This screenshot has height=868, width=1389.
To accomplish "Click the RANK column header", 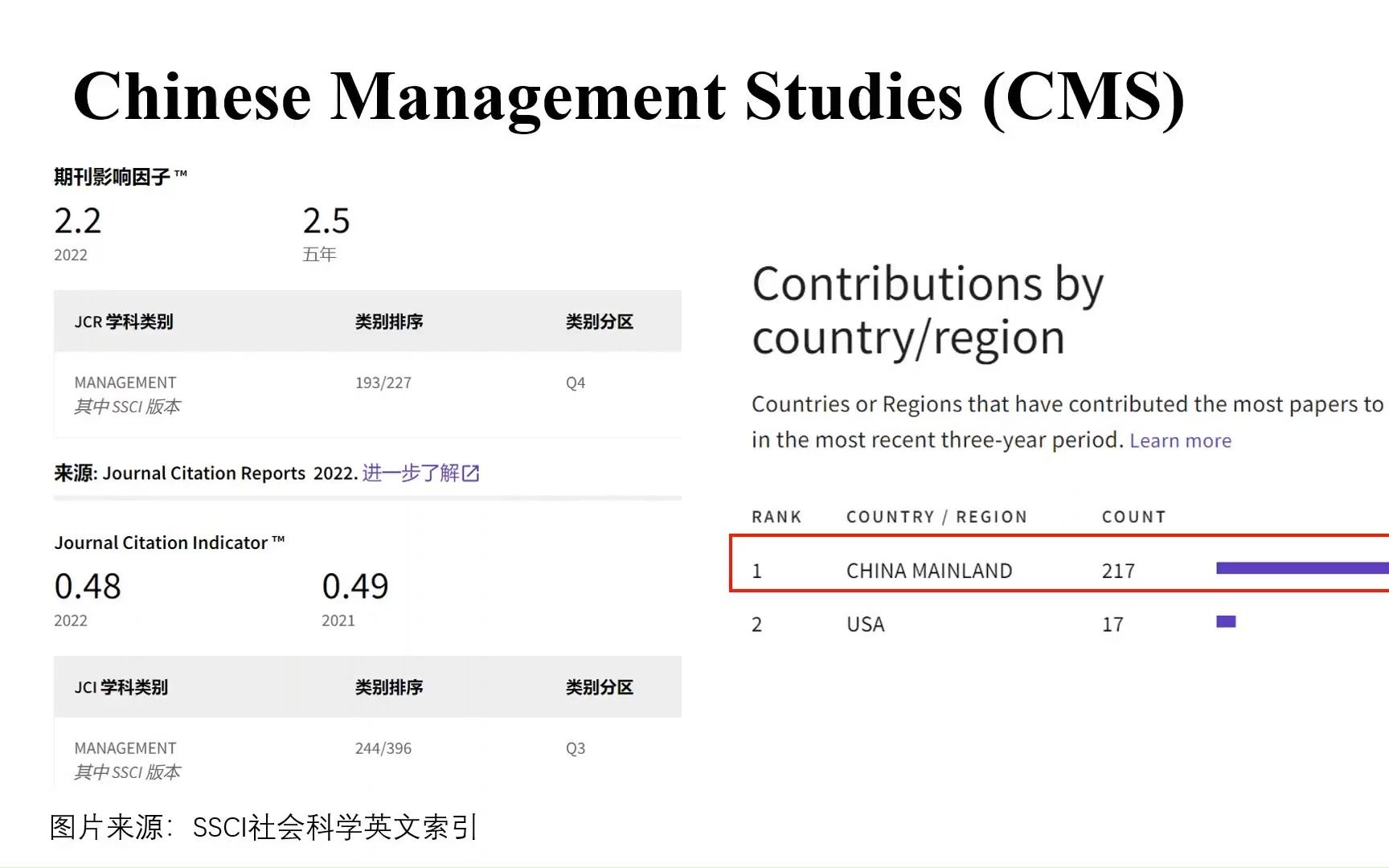I will [776, 517].
